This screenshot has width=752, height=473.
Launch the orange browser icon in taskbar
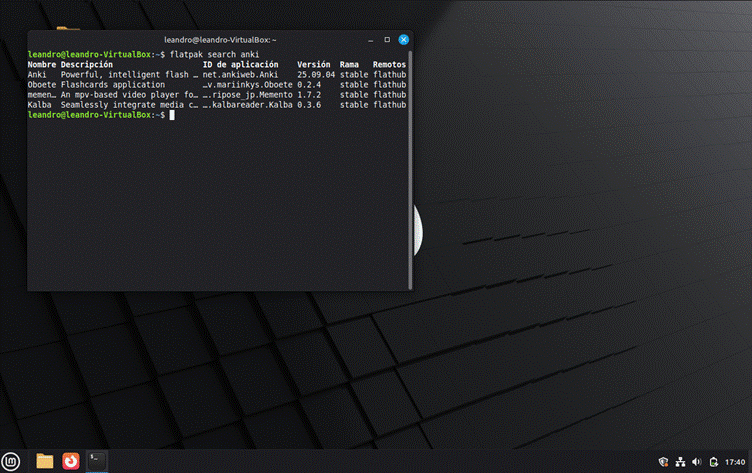70,461
